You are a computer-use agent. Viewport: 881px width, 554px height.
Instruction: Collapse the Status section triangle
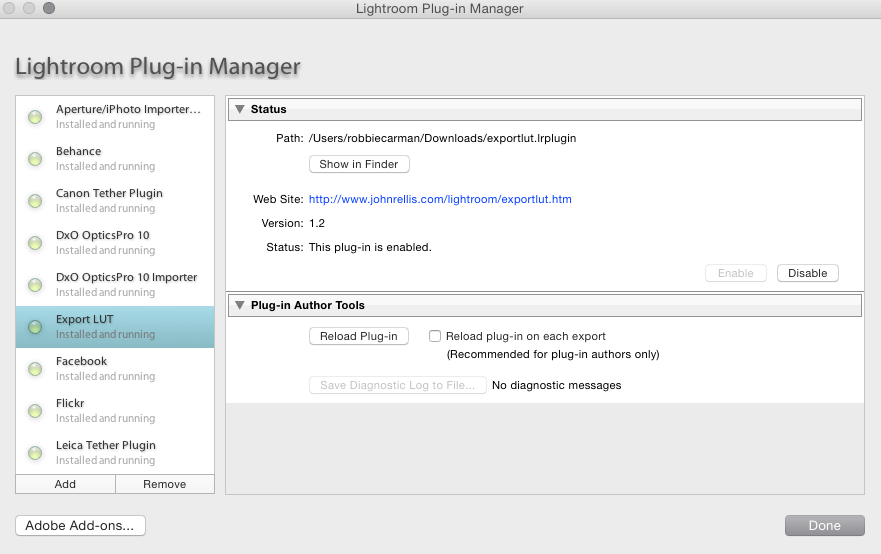pos(240,109)
